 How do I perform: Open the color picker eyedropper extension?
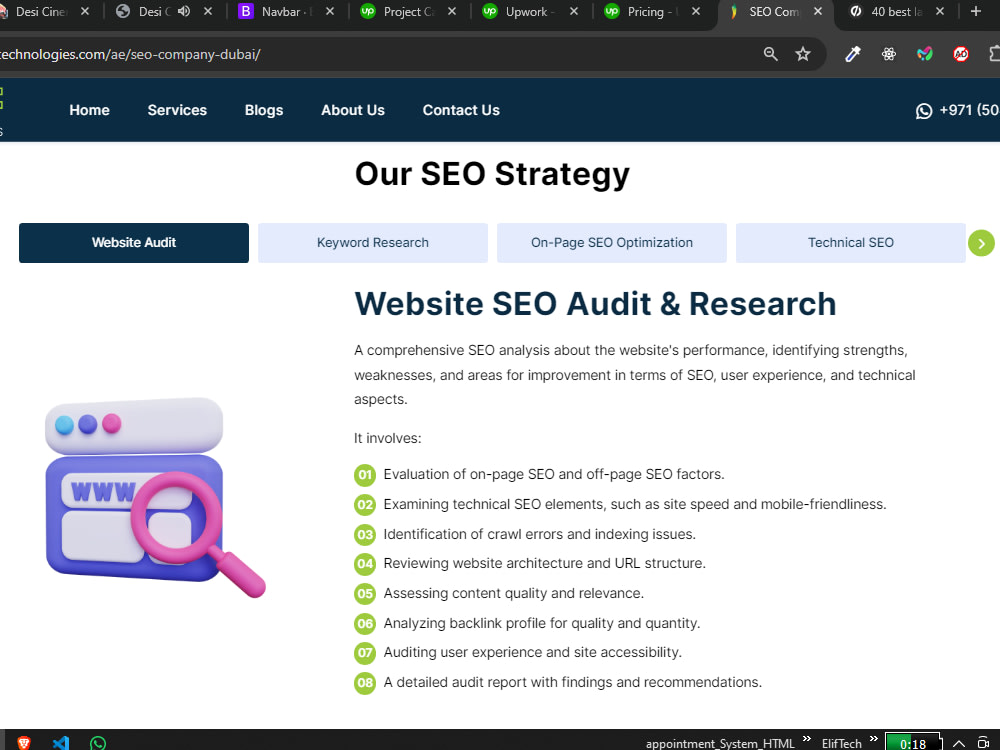[x=853, y=54]
